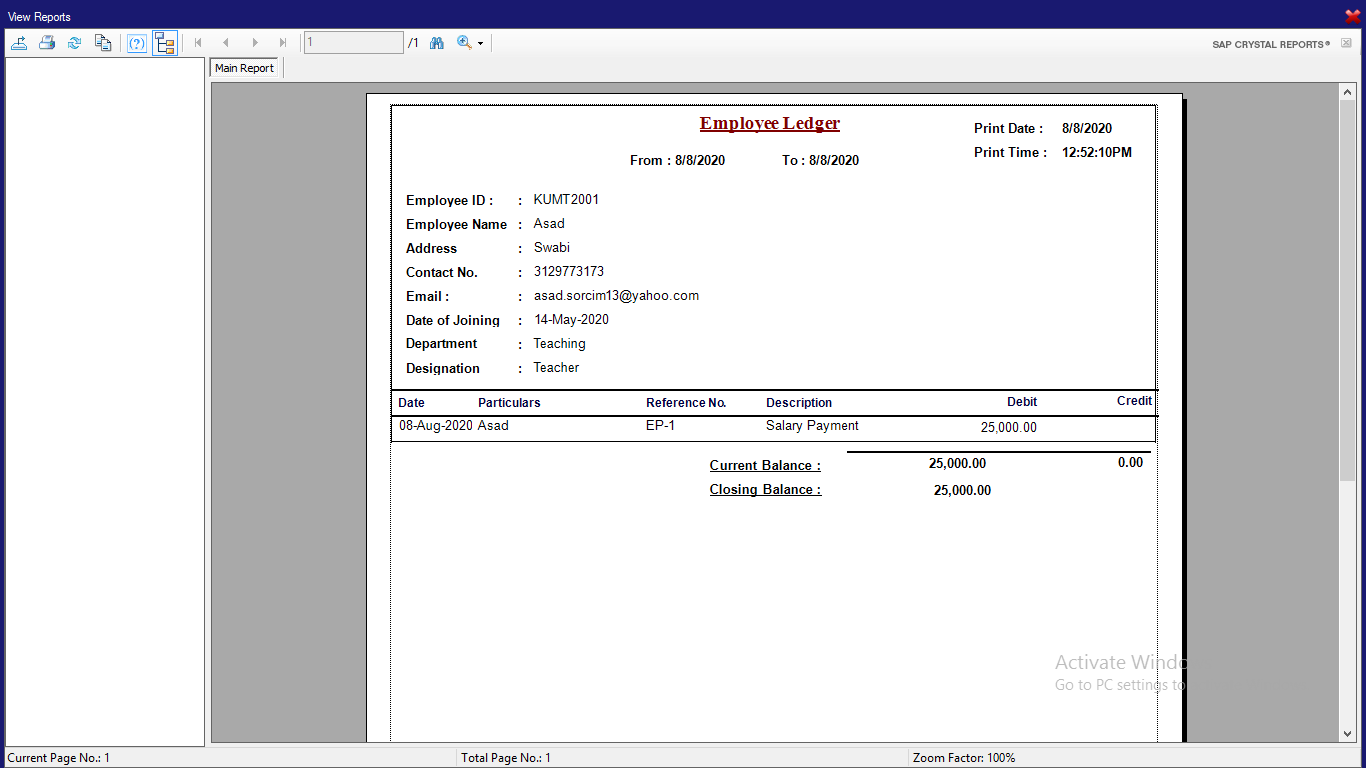Image resolution: width=1366 pixels, height=768 pixels.
Task: Click Total Page No. status entry
Action: (x=506, y=758)
